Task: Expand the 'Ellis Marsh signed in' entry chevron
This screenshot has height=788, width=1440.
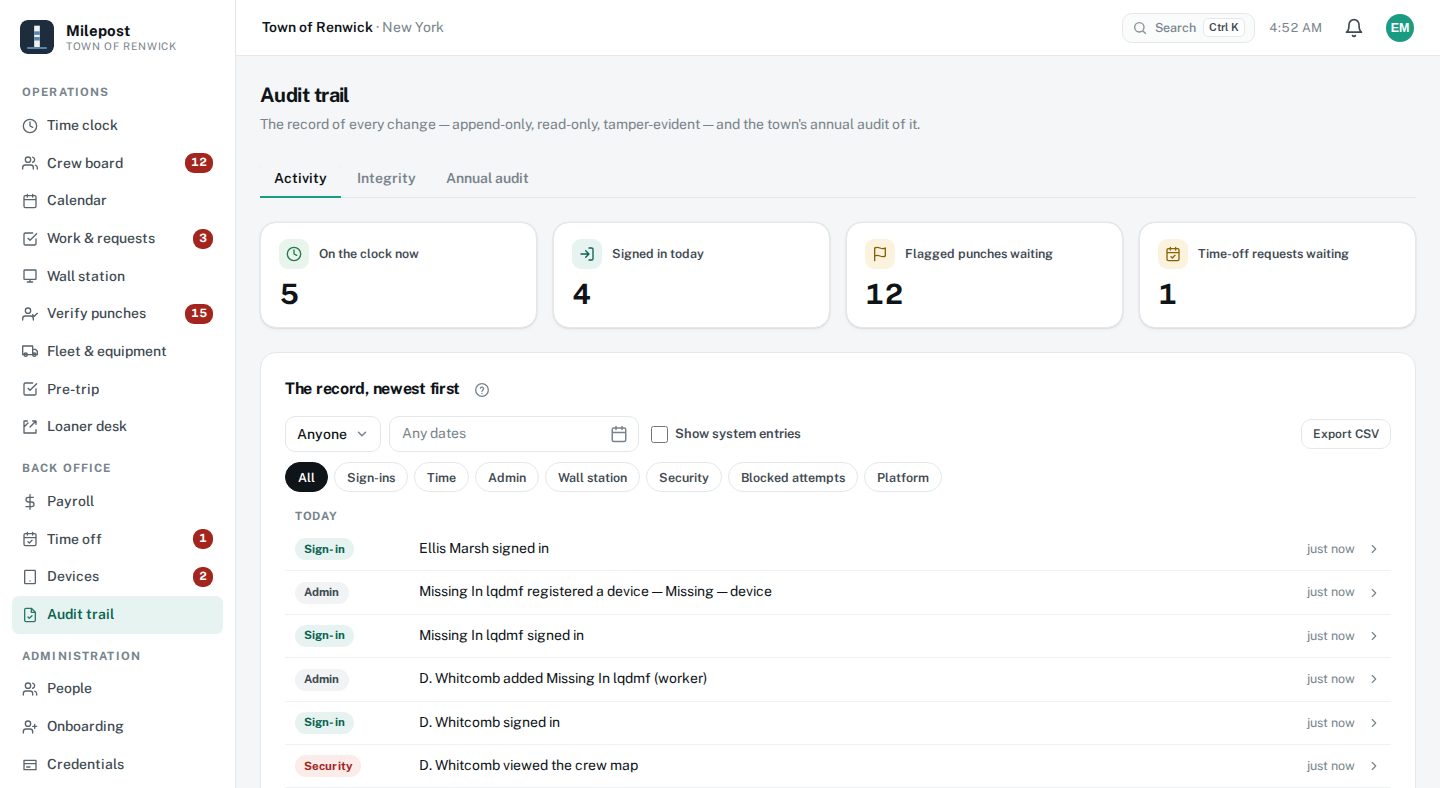Action: (x=1374, y=549)
